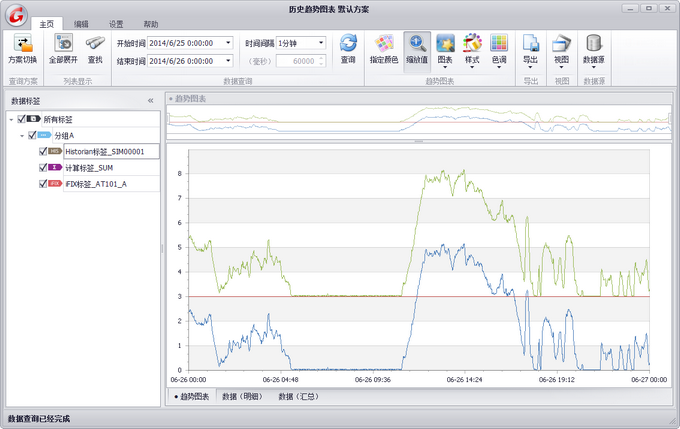Screen dimensions: 680x429
Task: Click the 趋势图表 overview range strip
Action: pos(418,122)
